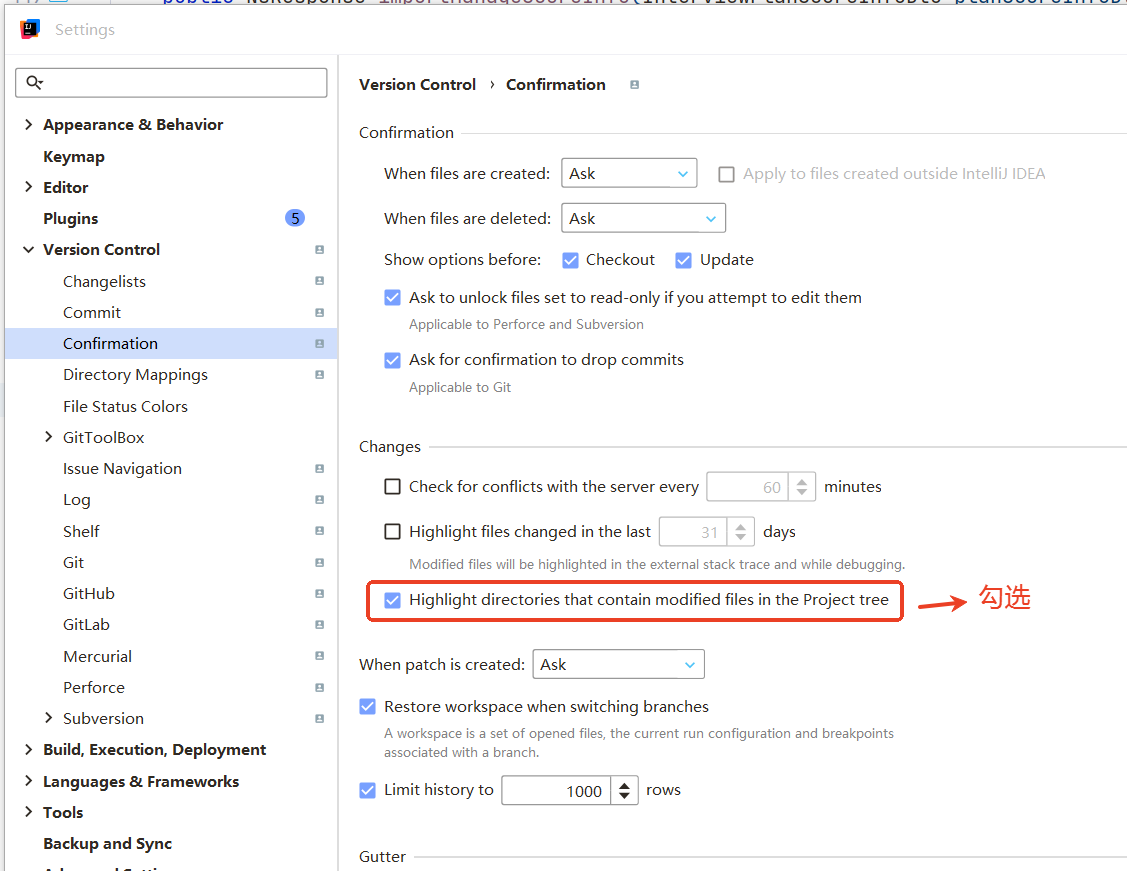Click the IntelliJ IDEA logo in title bar
1127x871 pixels.
coord(30,29)
